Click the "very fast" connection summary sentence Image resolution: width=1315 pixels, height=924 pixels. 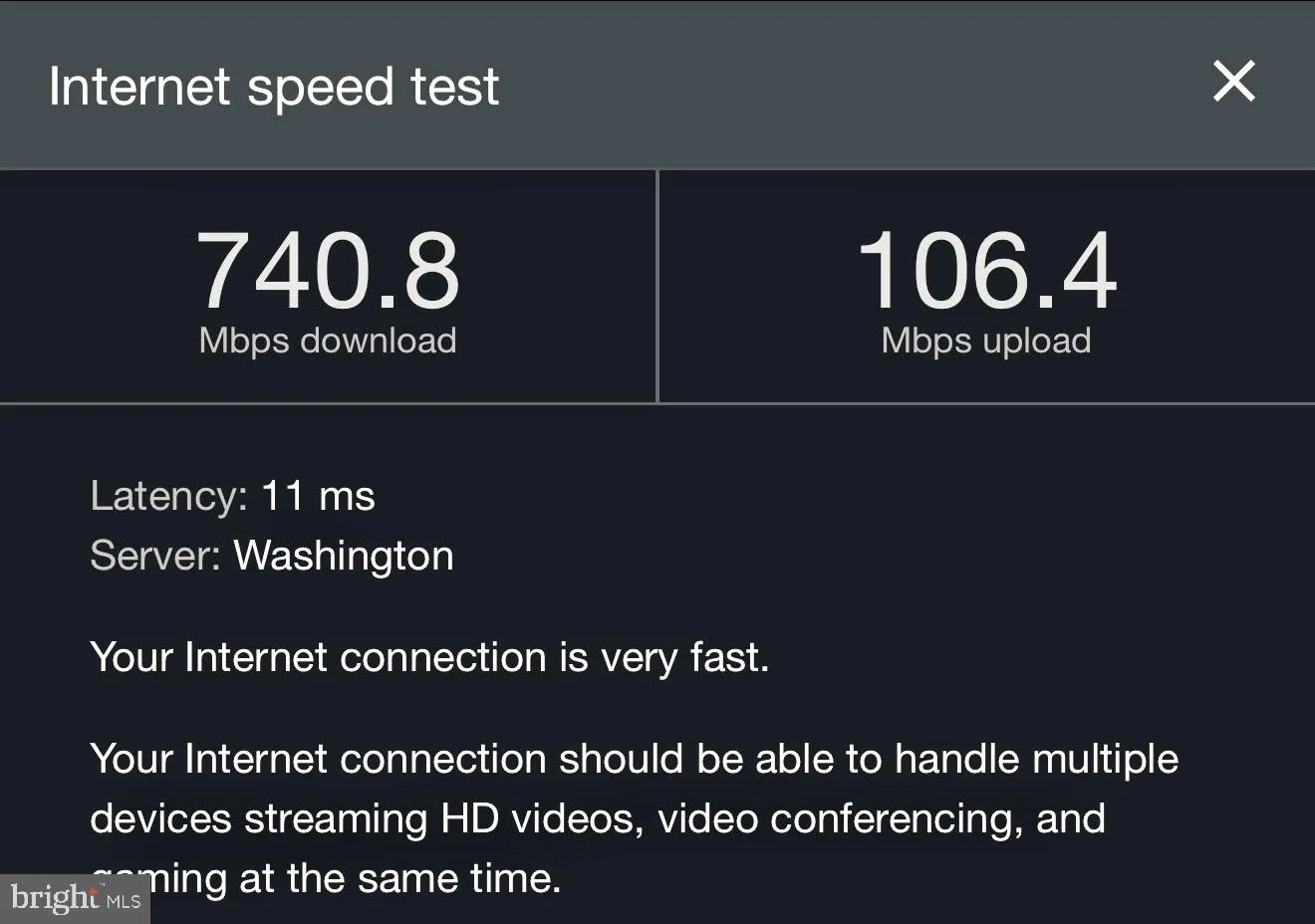coord(429,657)
